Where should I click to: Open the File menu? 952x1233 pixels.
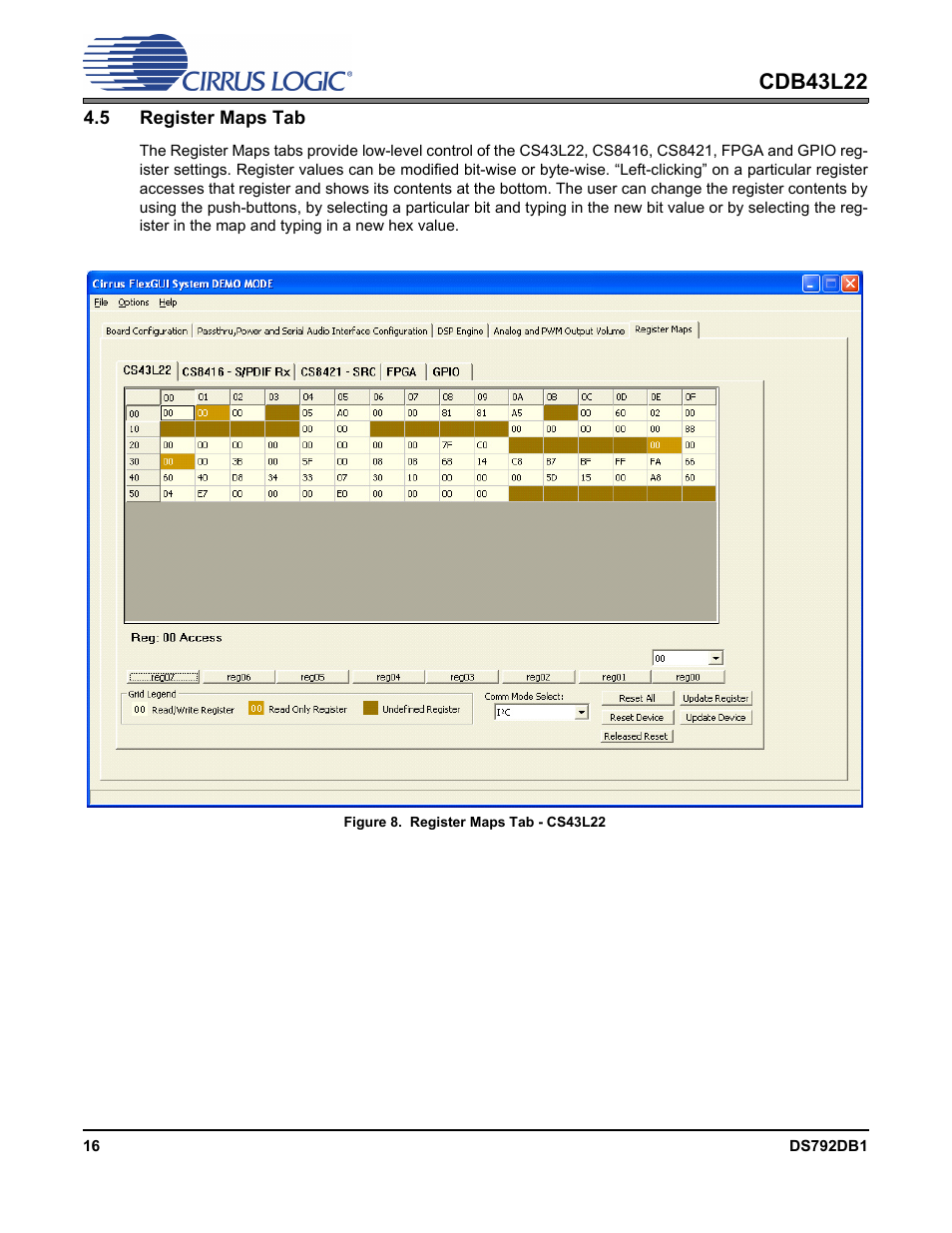click(x=100, y=303)
